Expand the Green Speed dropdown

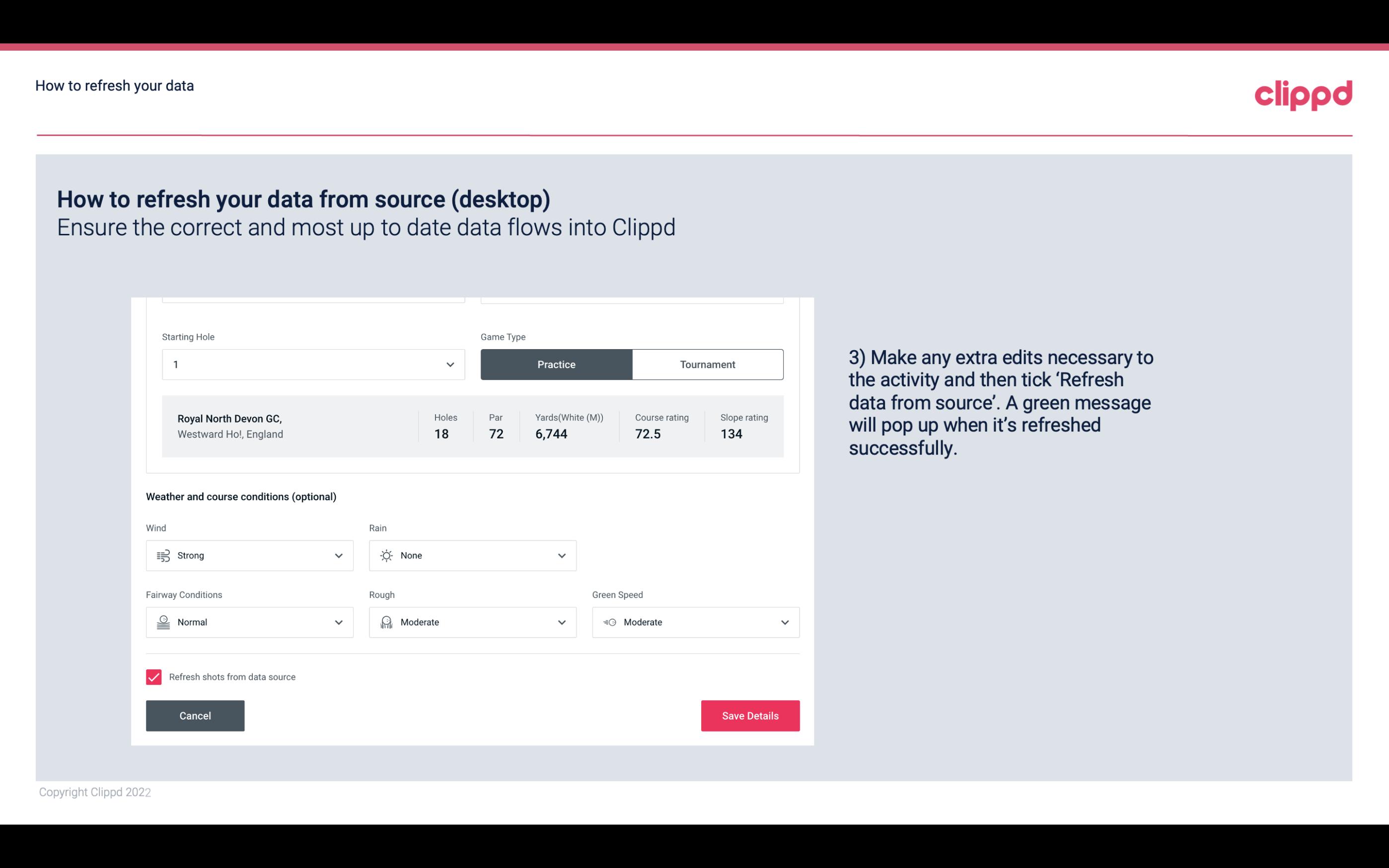pyautogui.click(x=784, y=622)
